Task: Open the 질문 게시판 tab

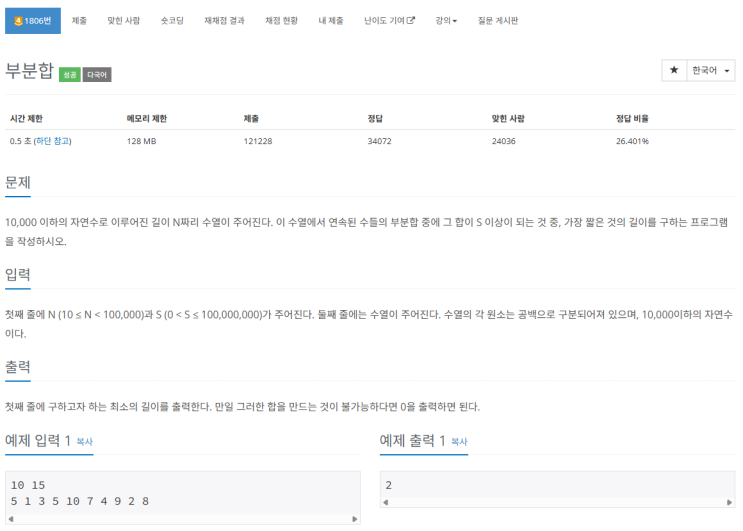Action: 498,21
